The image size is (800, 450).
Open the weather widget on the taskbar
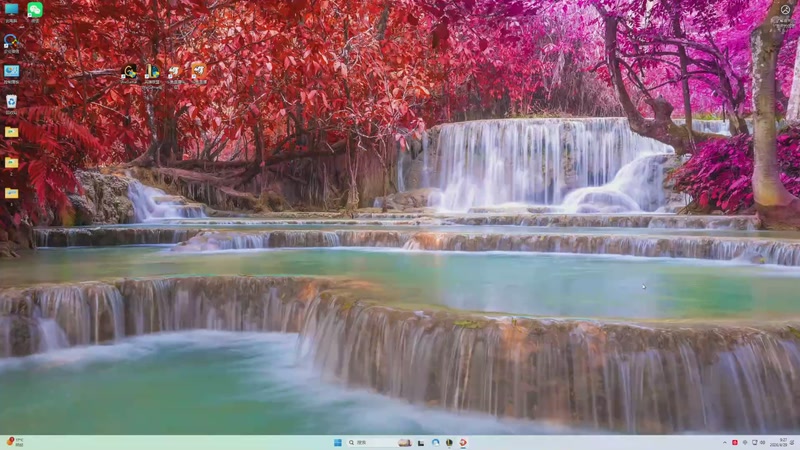point(15,442)
